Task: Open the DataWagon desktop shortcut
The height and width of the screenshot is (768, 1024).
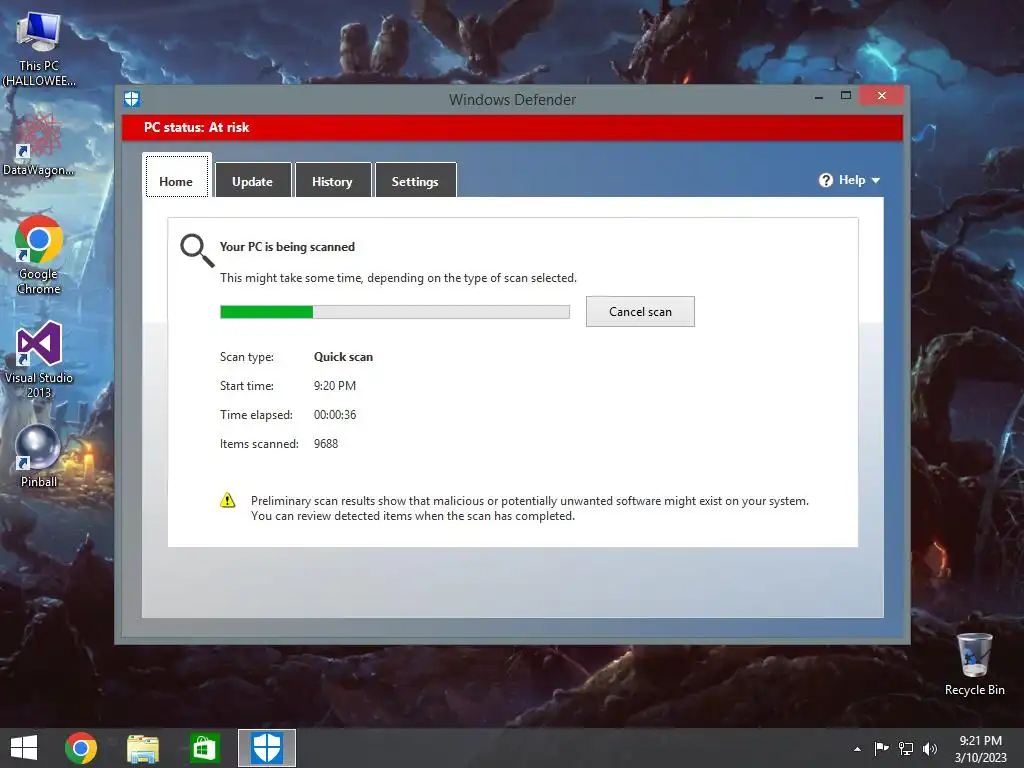Action: pyautogui.click(x=39, y=145)
